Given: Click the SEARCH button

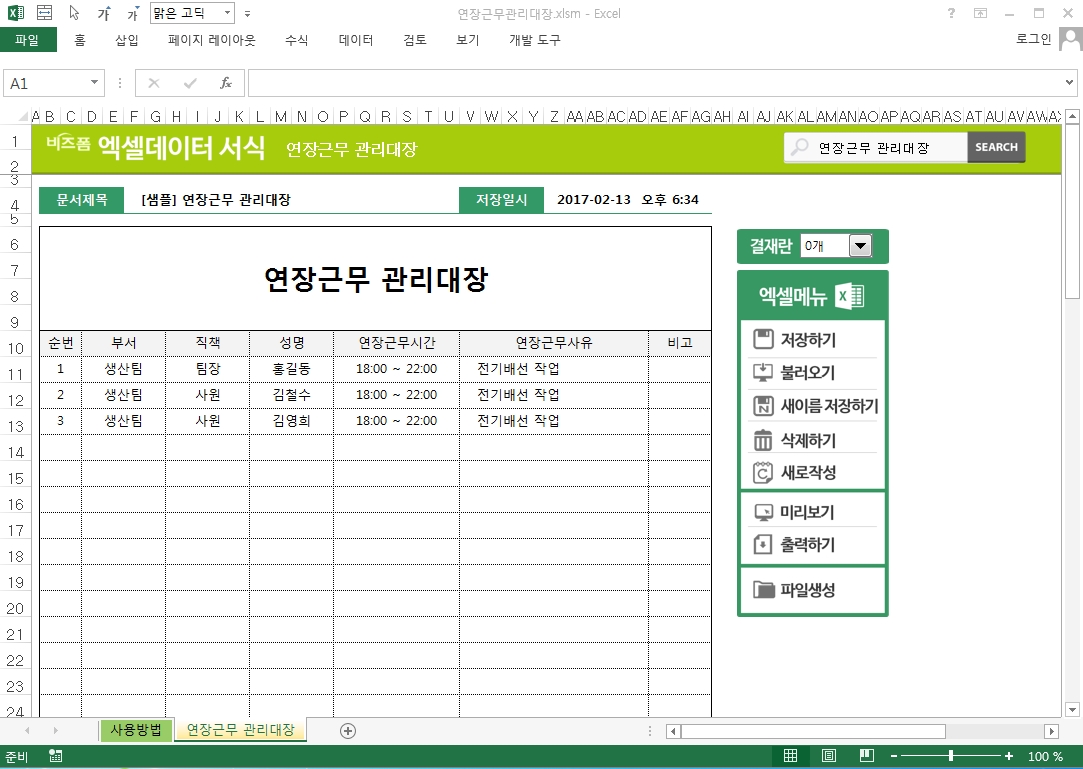Looking at the screenshot, I should (x=996, y=147).
